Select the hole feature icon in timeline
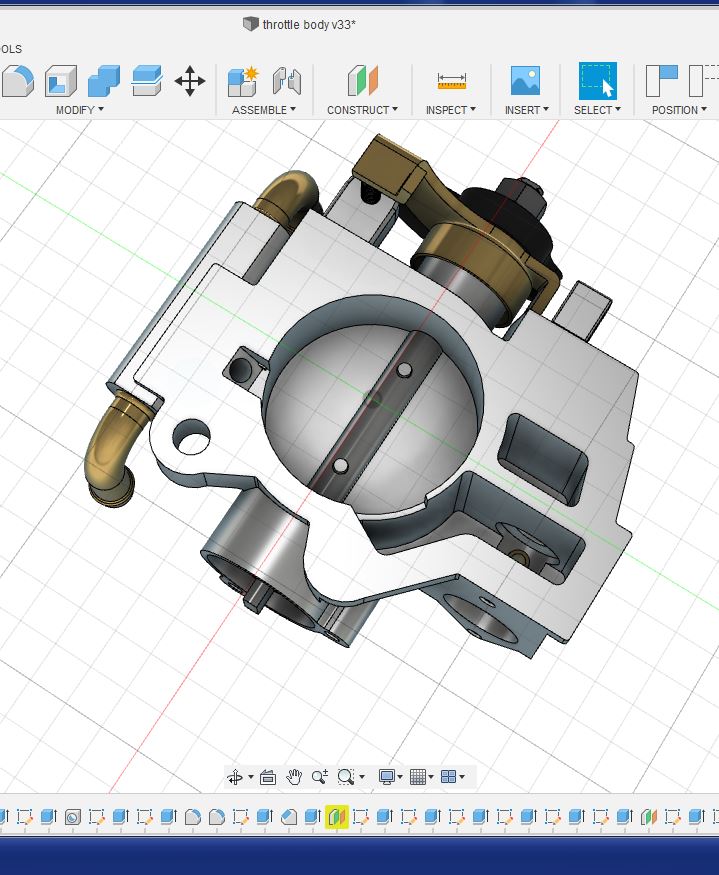The width and height of the screenshot is (719, 875). [73, 817]
